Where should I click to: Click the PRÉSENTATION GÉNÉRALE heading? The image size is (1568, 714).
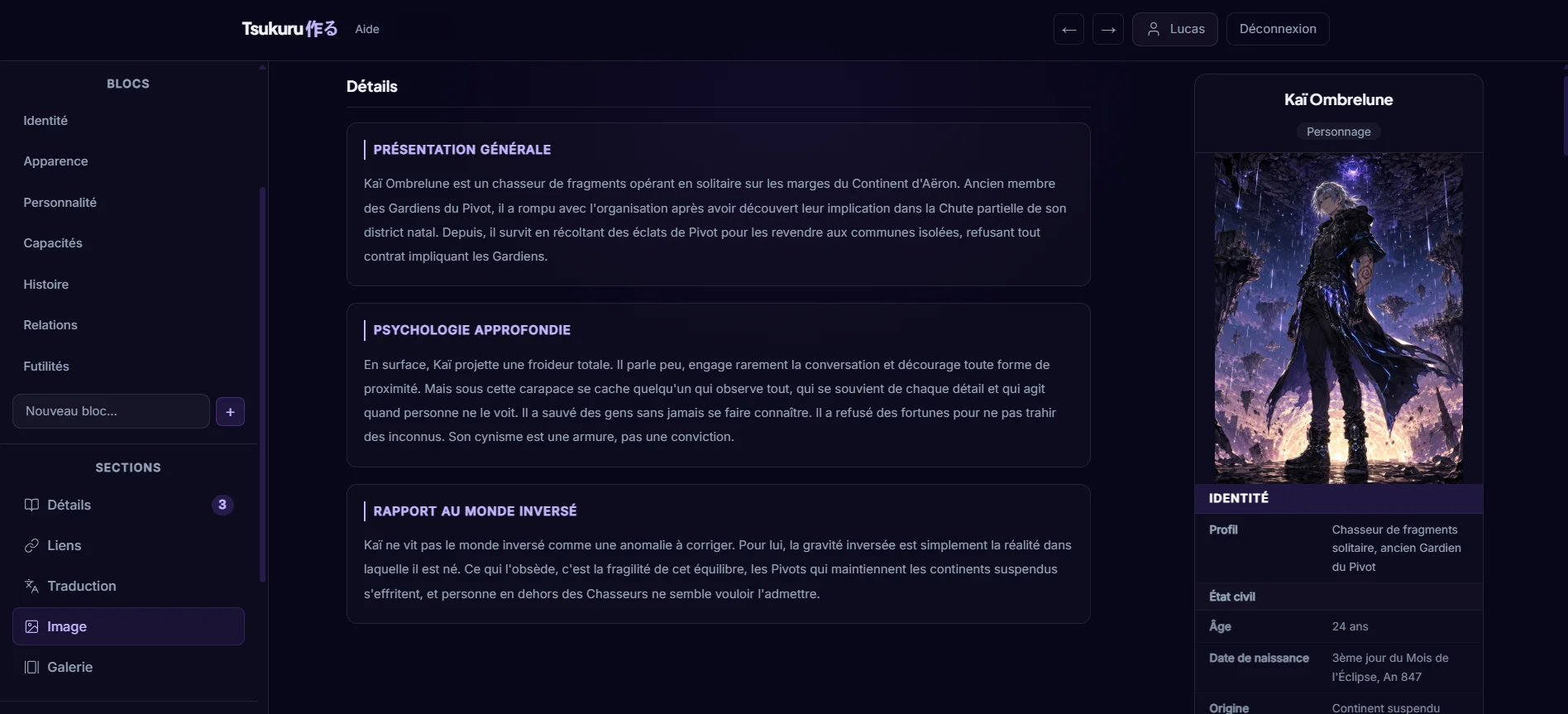(x=461, y=150)
